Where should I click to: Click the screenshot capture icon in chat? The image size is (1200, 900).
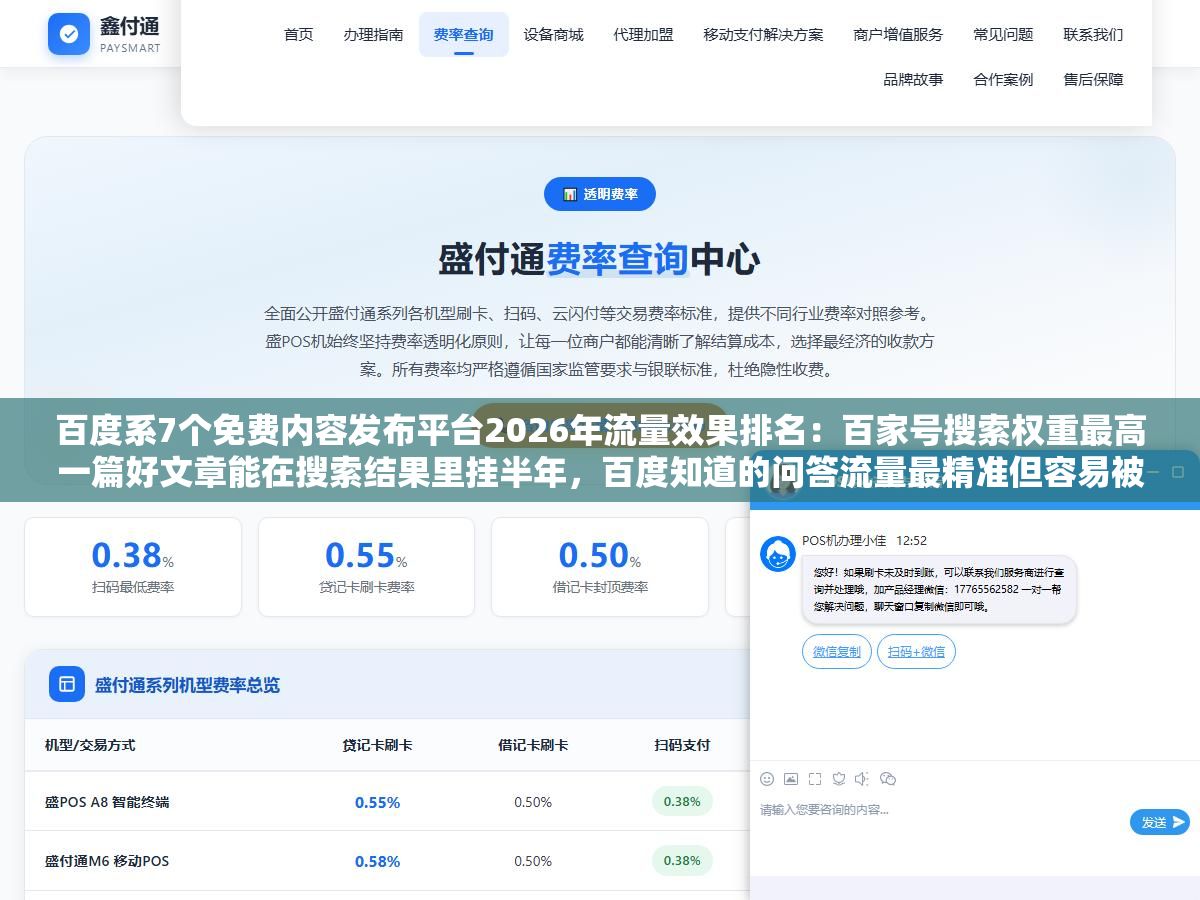tap(815, 778)
